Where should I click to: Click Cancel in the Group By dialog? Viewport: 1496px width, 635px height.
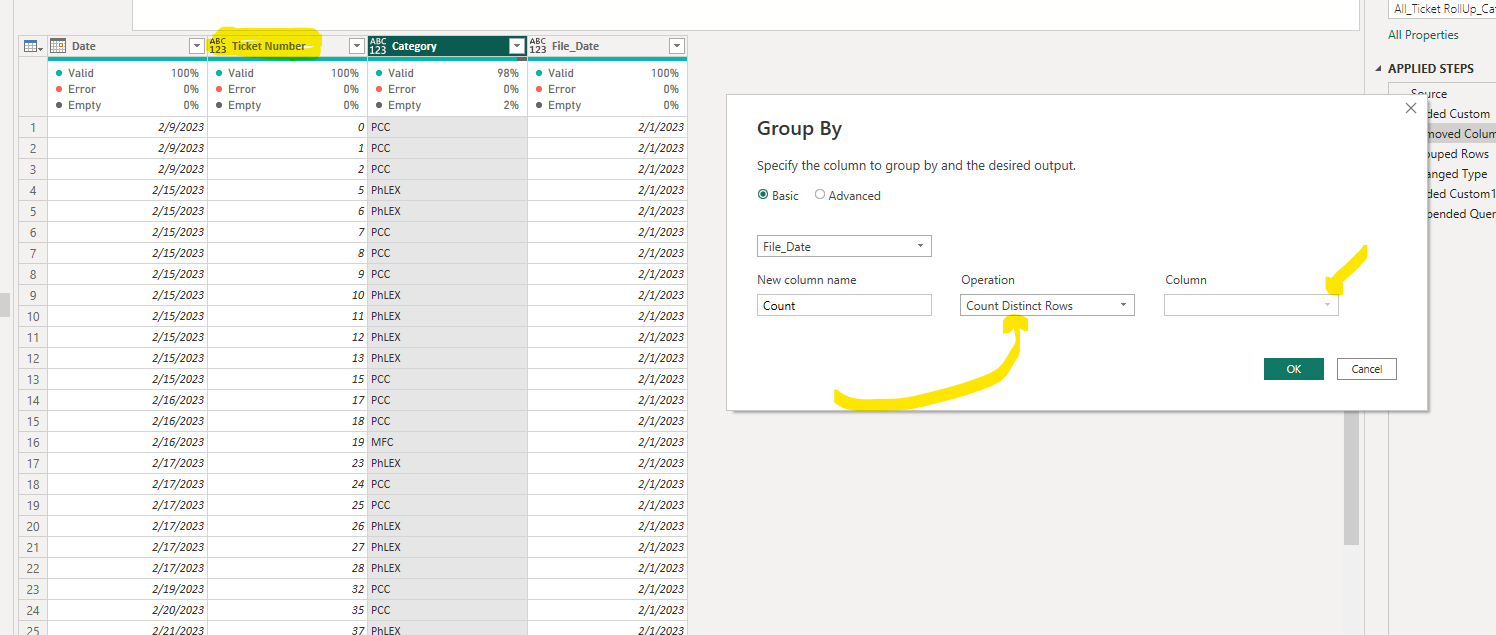point(1367,369)
